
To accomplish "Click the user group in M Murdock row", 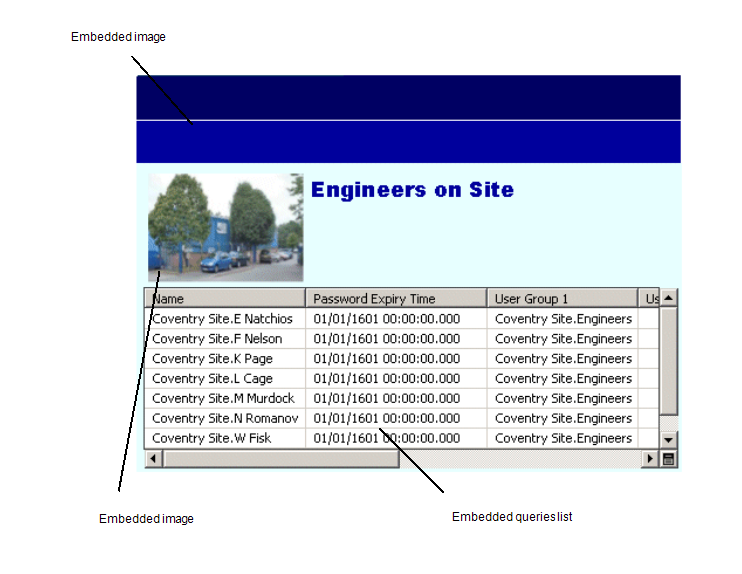I will point(562,398).
